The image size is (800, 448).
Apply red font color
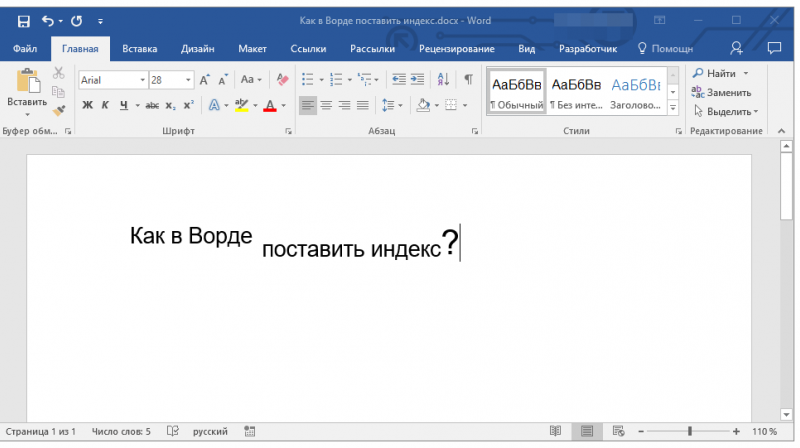click(270, 105)
